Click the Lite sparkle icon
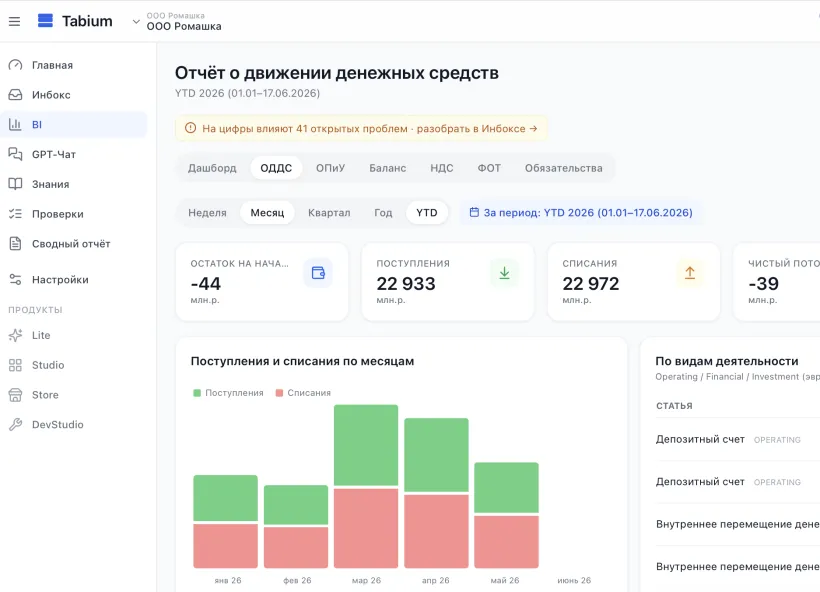The image size is (820, 592). (x=16, y=335)
